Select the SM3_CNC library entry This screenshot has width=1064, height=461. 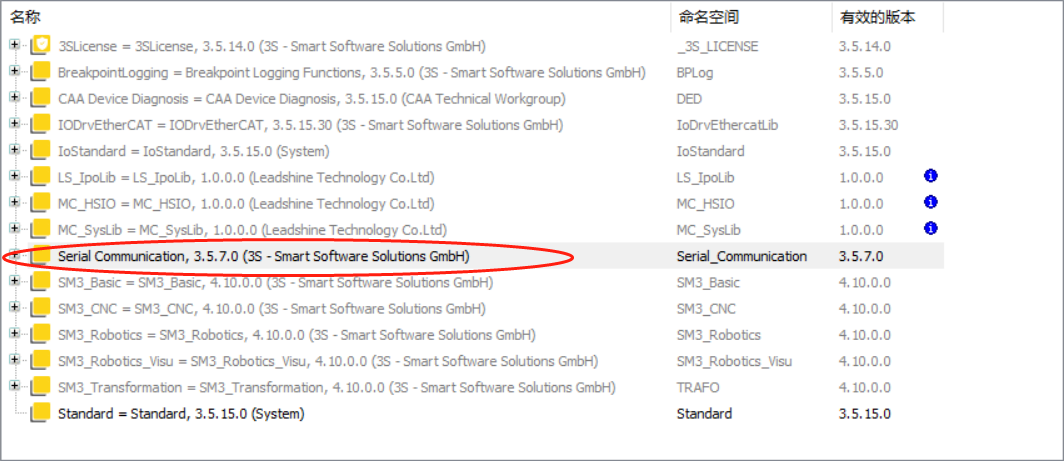coord(272,308)
